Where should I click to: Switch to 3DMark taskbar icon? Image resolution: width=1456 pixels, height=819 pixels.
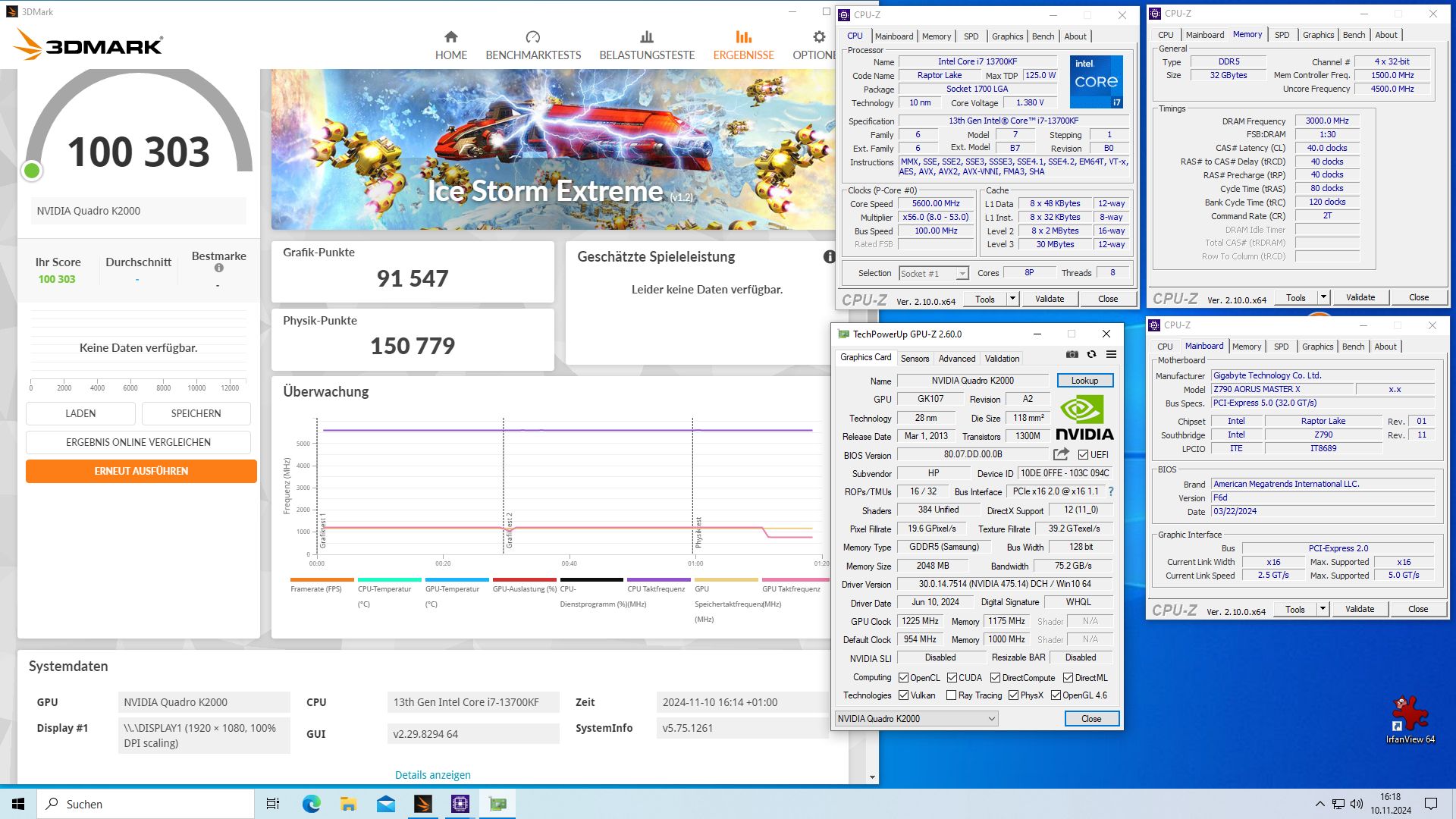(x=422, y=804)
